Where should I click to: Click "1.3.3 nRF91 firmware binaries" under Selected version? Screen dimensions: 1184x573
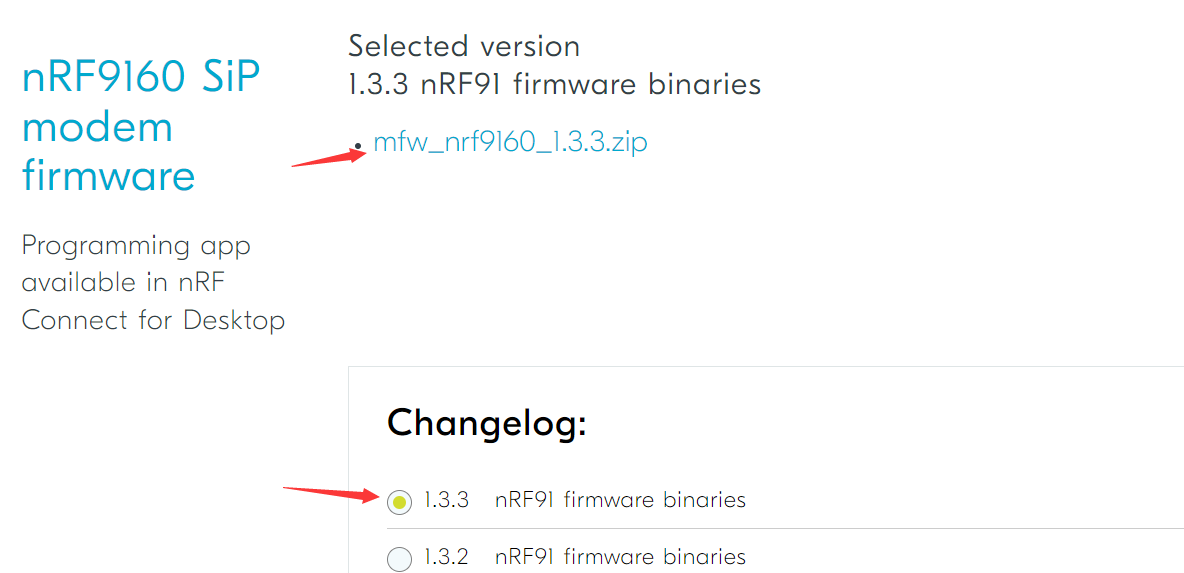pos(554,84)
